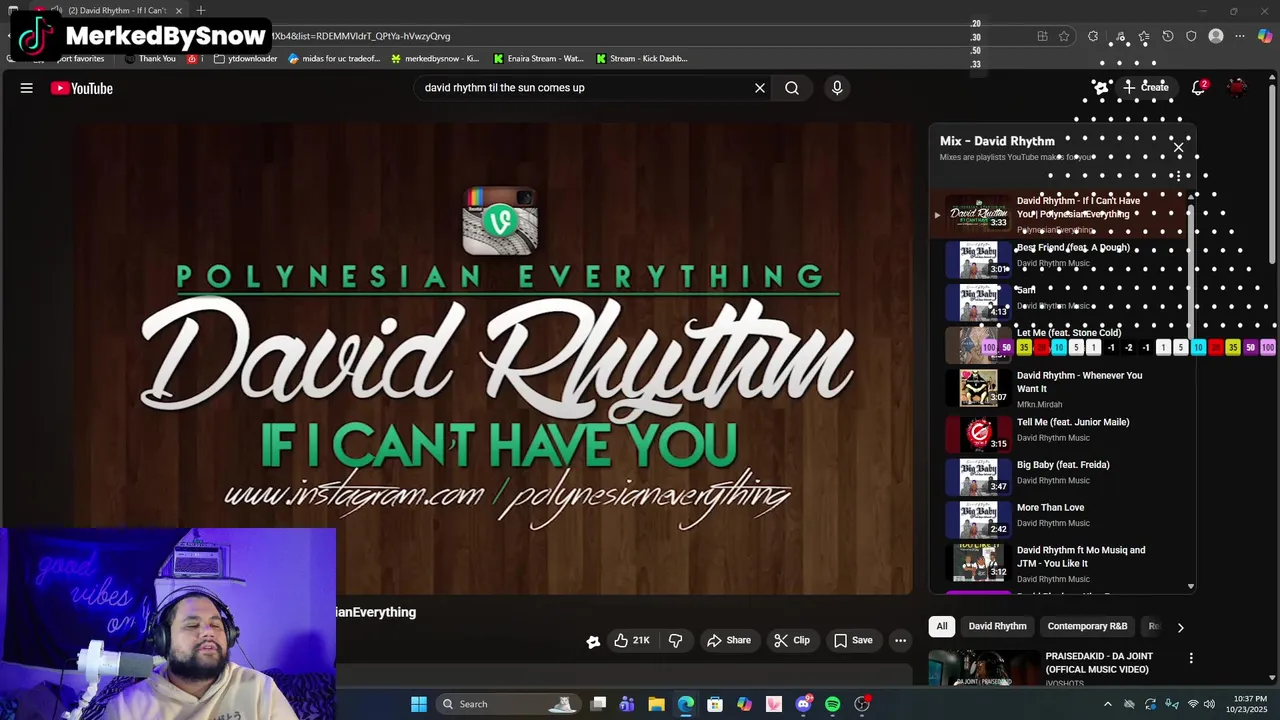Viewport: 1280px width, 720px height.
Task: Open the Copilot sidebar icon
Action: tap(1265, 36)
